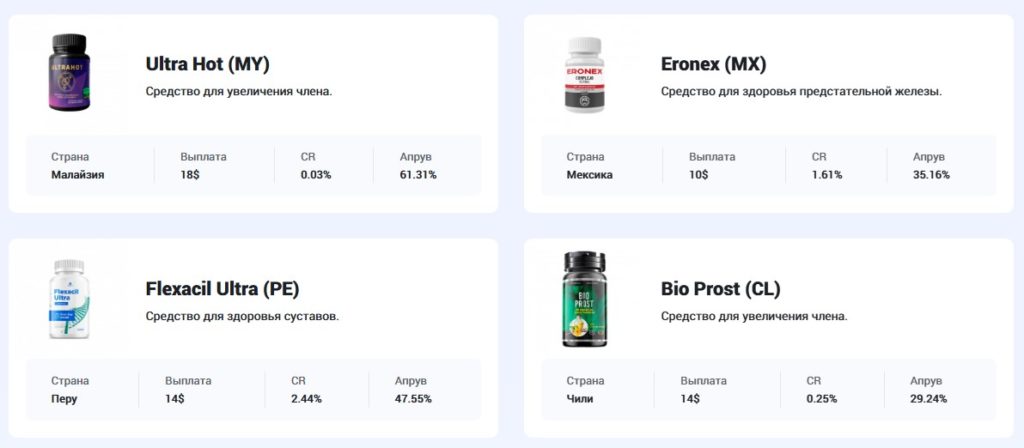This screenshot has height=448, width=1024.
Task: Click Ultra Hot payout value 18$
Action: [x=190, y=175]
